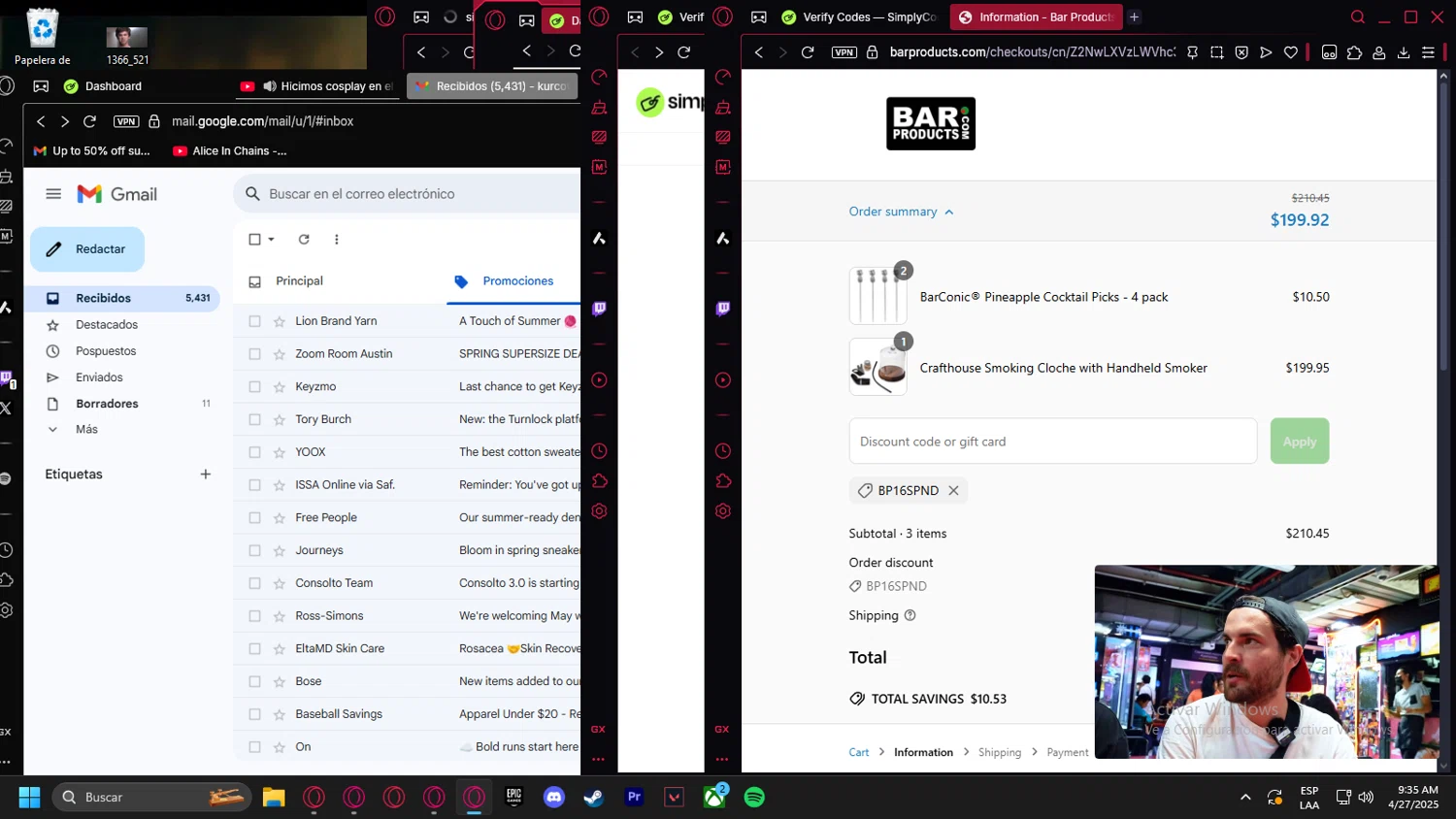The image size is (1456, 819).
Task: Remove the BP16SPND discount code tag
Action: [953, 491]
